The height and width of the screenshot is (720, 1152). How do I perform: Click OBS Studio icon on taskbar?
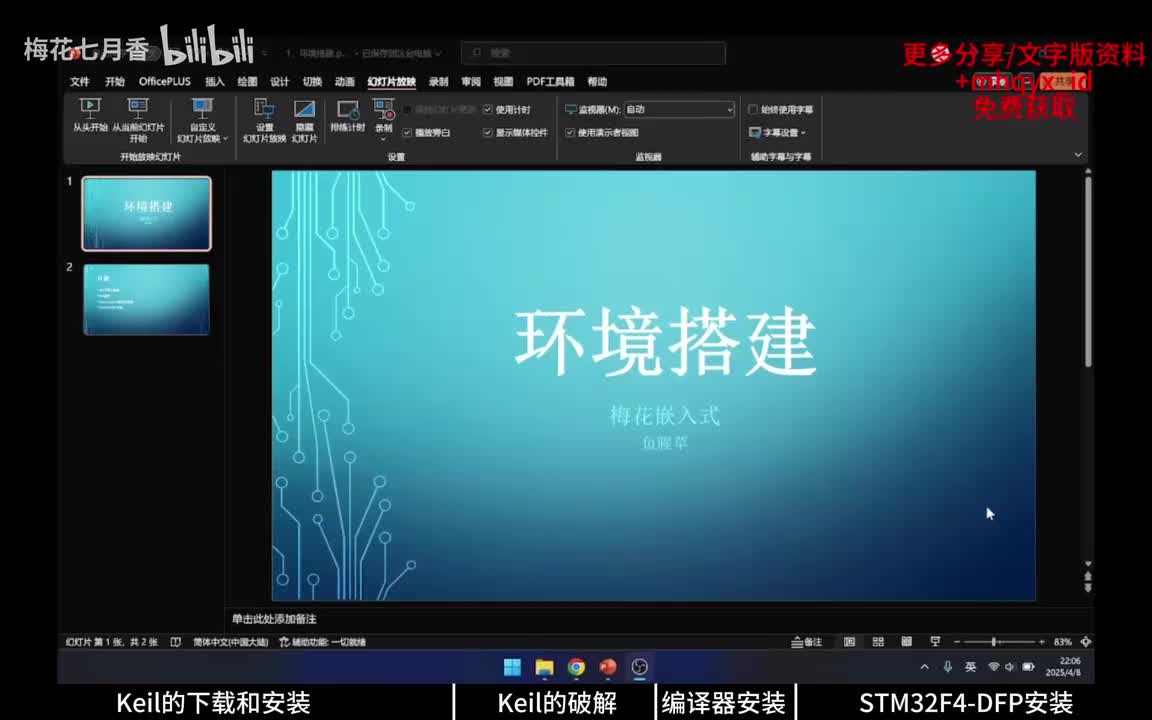pyautogui.click(x=640, y=666)
